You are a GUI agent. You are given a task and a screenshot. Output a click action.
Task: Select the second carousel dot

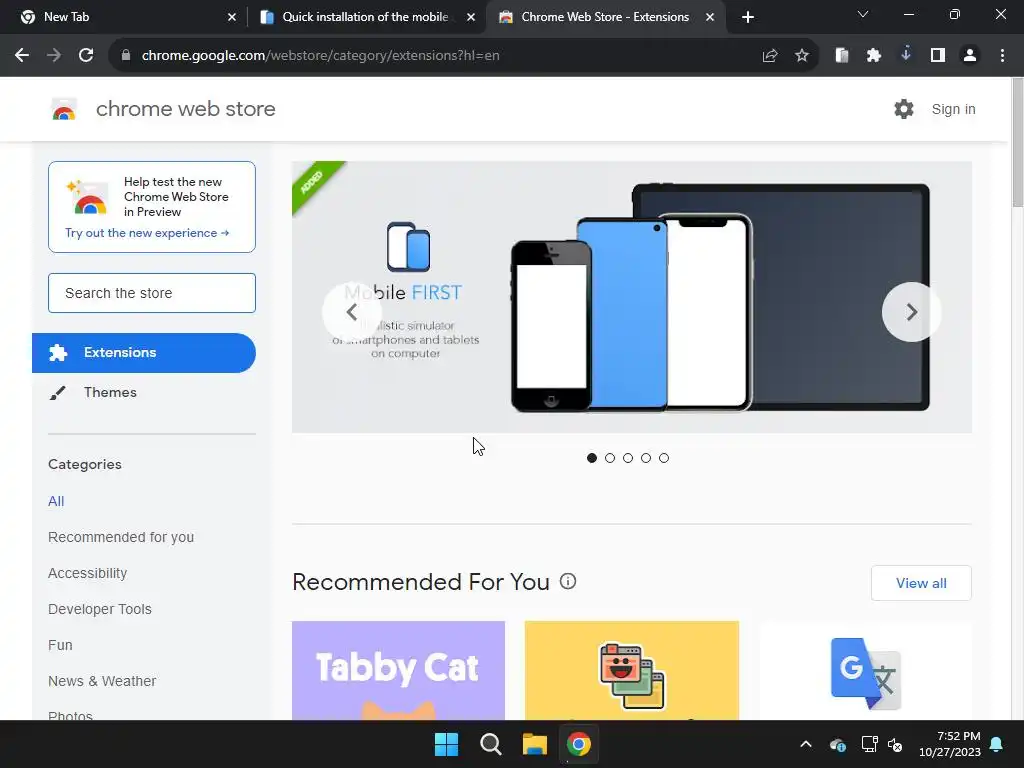click(x=610, y=458)
